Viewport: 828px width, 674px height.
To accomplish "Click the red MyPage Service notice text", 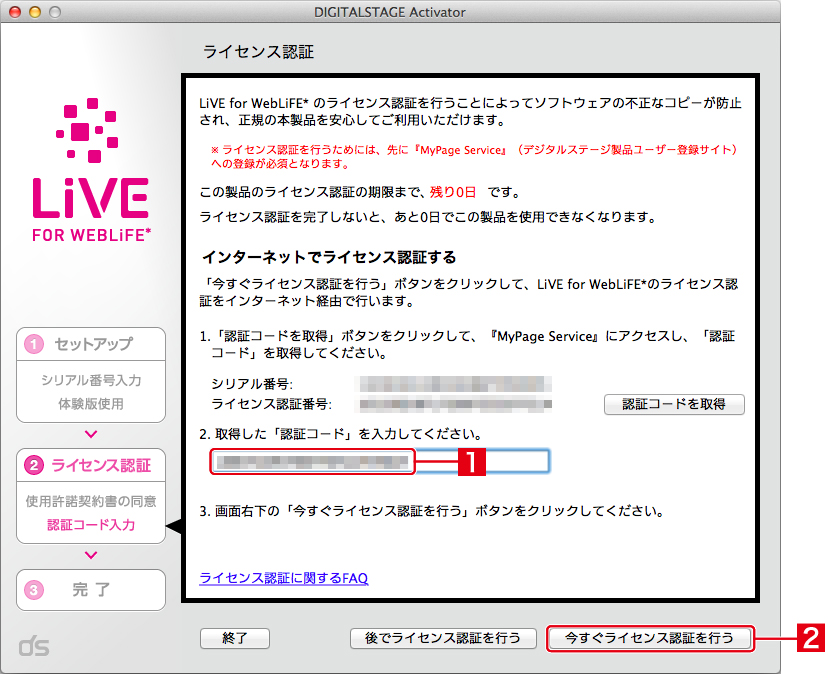I will pyautogui.click(x=474, y=157).
